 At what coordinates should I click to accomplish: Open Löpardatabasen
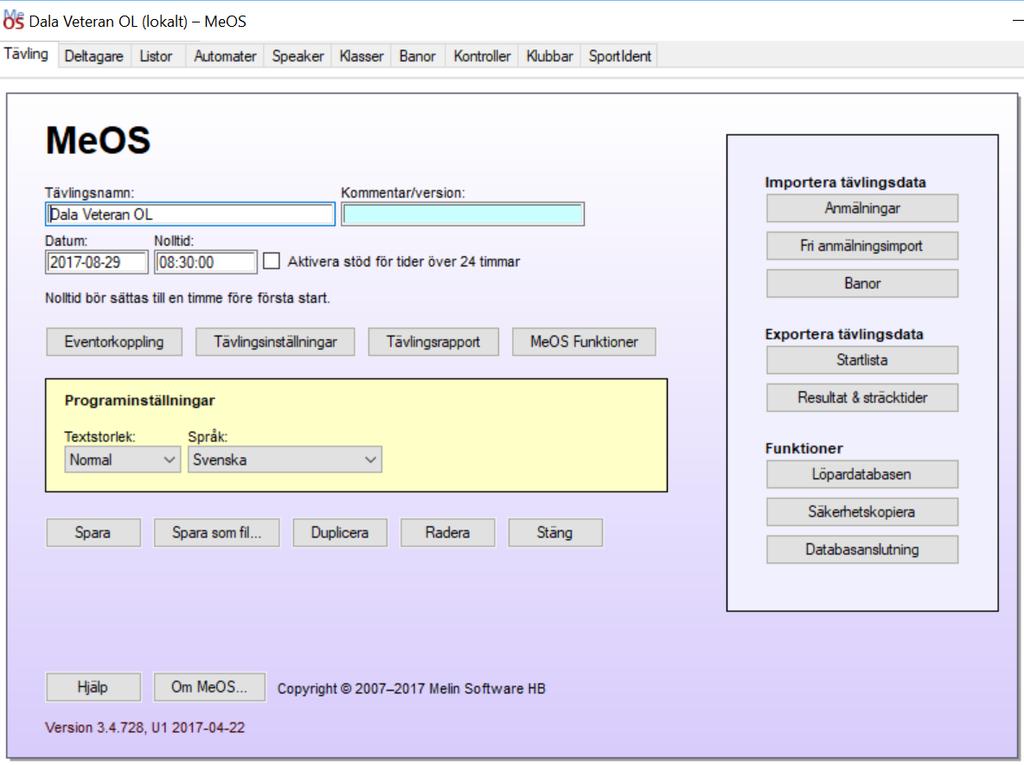coord(862,474)
